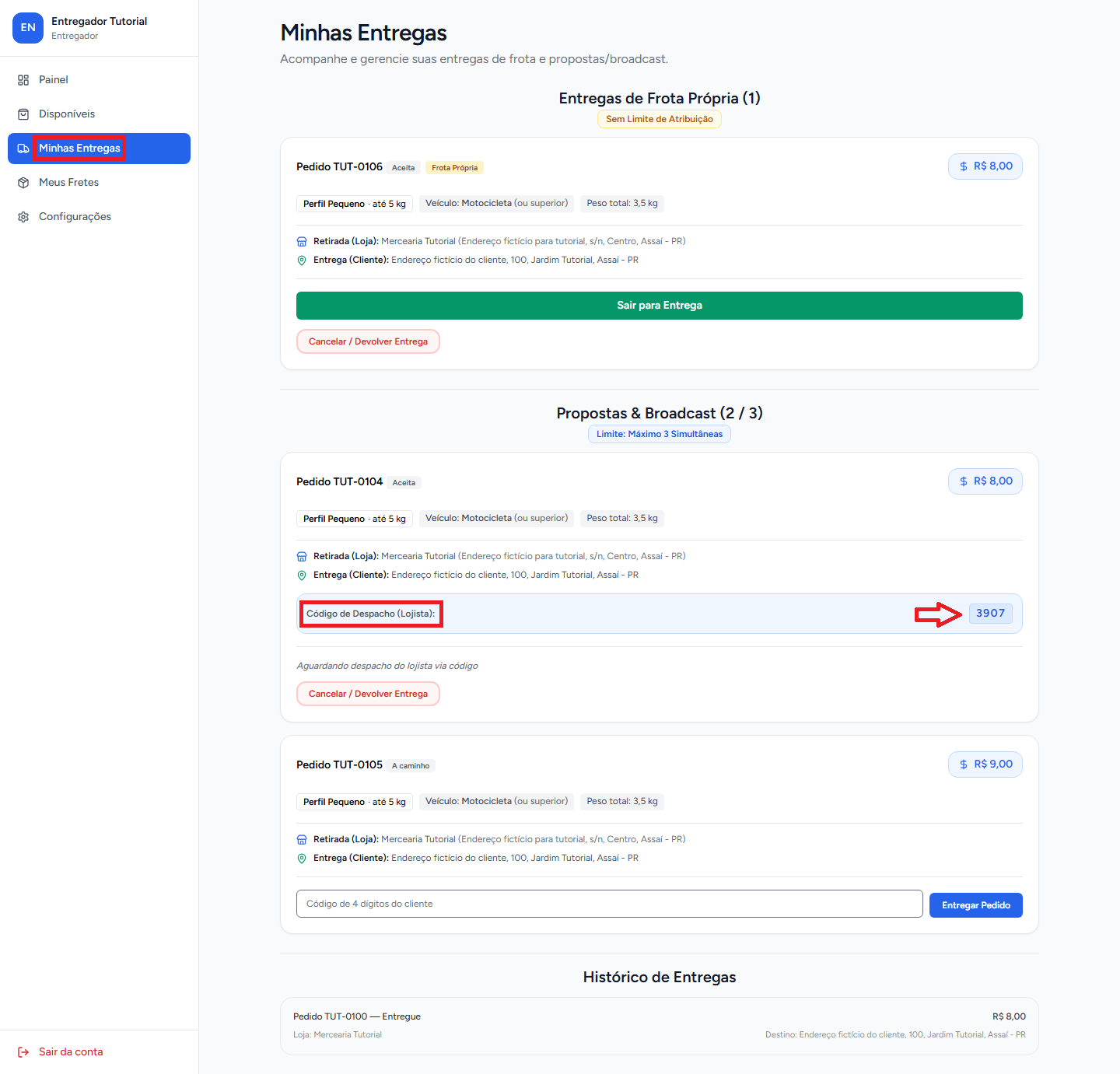
Task: Click the EN user avatar badge
Action: coord(28,28)
